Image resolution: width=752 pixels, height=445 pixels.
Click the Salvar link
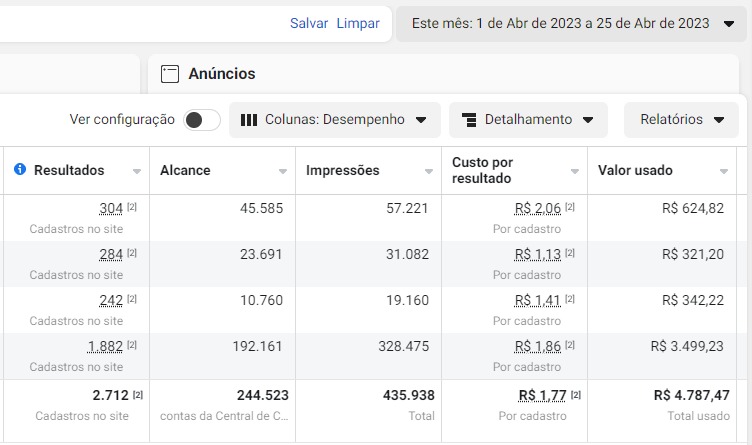click(309, 23)
